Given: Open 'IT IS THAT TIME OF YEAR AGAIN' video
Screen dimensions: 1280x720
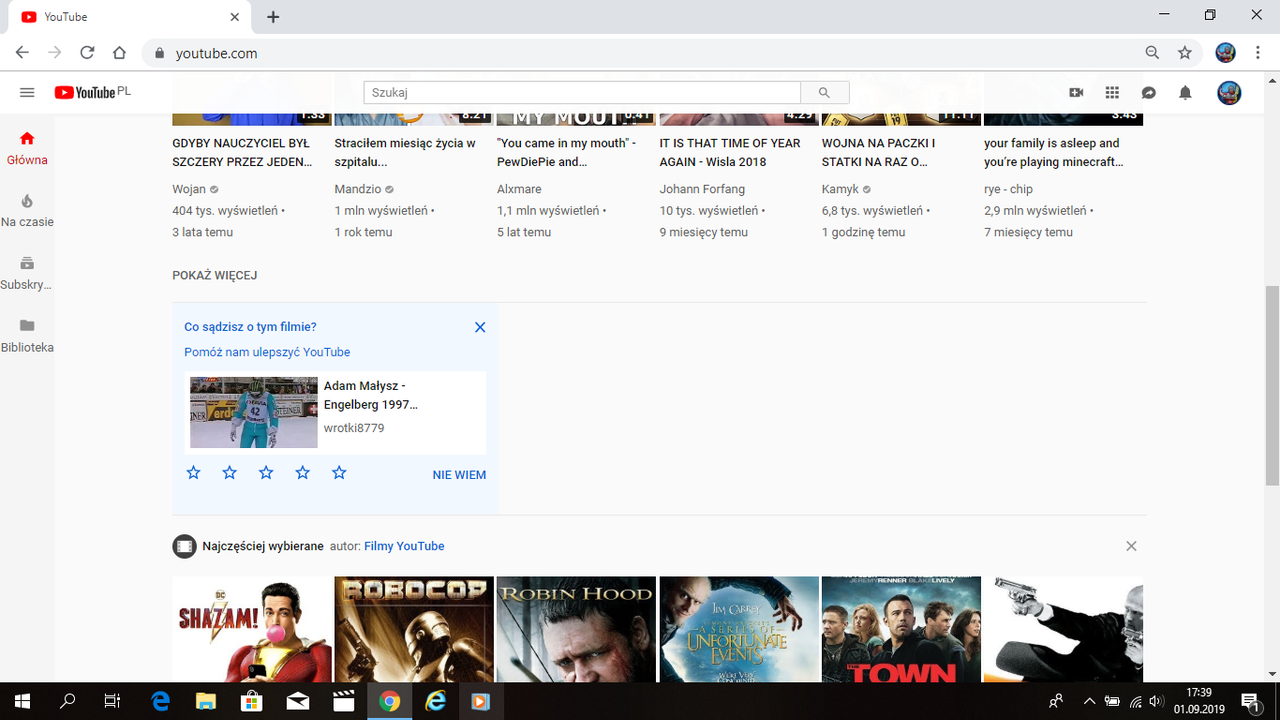Looking at the screenshot, I should click(730, 152).
